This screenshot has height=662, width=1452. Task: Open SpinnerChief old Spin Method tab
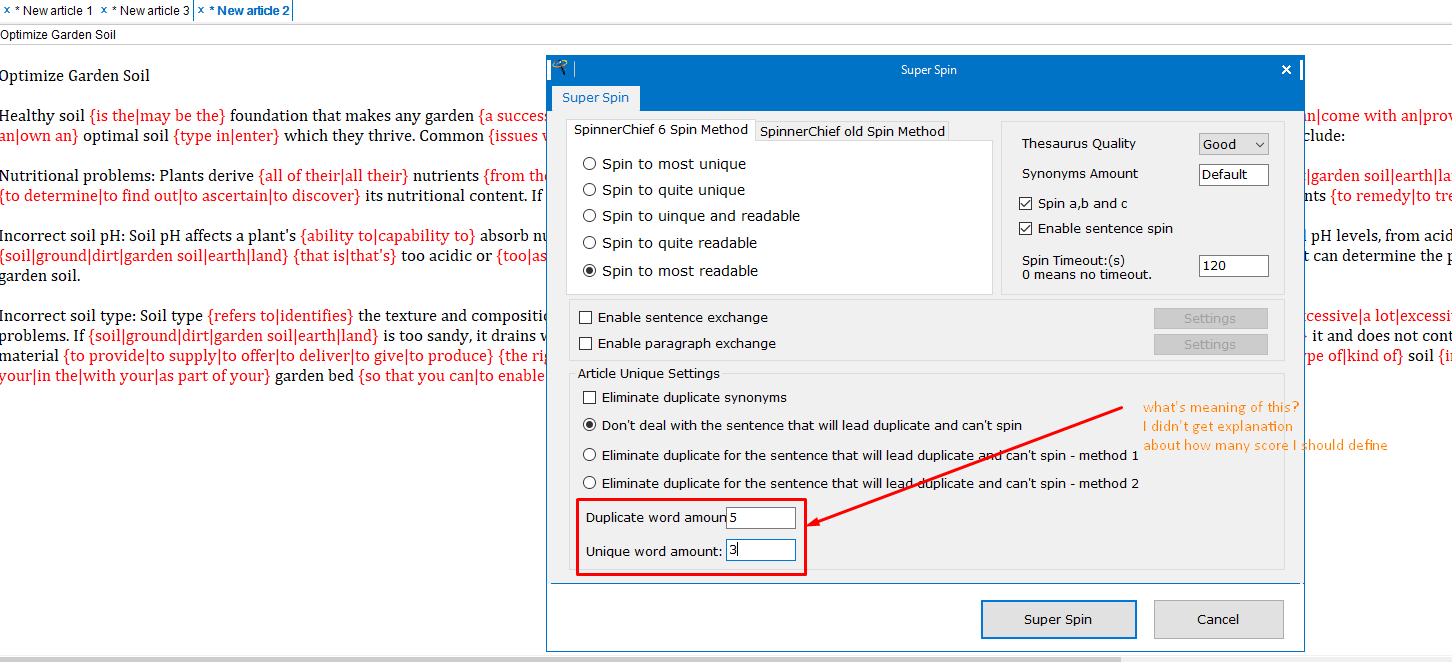(x=852, y=131)
